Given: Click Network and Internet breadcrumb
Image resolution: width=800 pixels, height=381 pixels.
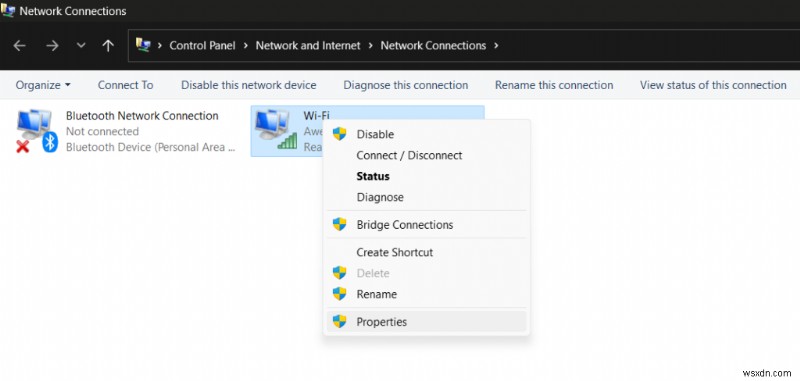Looking at the screenshot, I should pyautogui.click(x=308, y=45).
